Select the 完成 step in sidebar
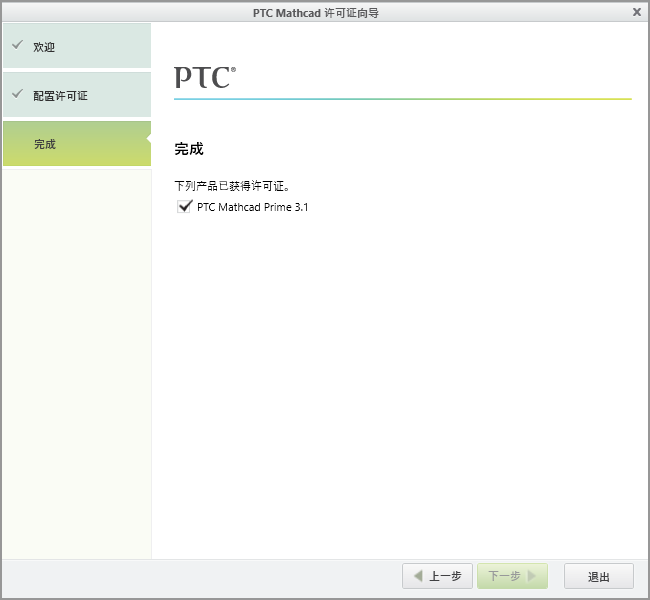 point(77,143)
